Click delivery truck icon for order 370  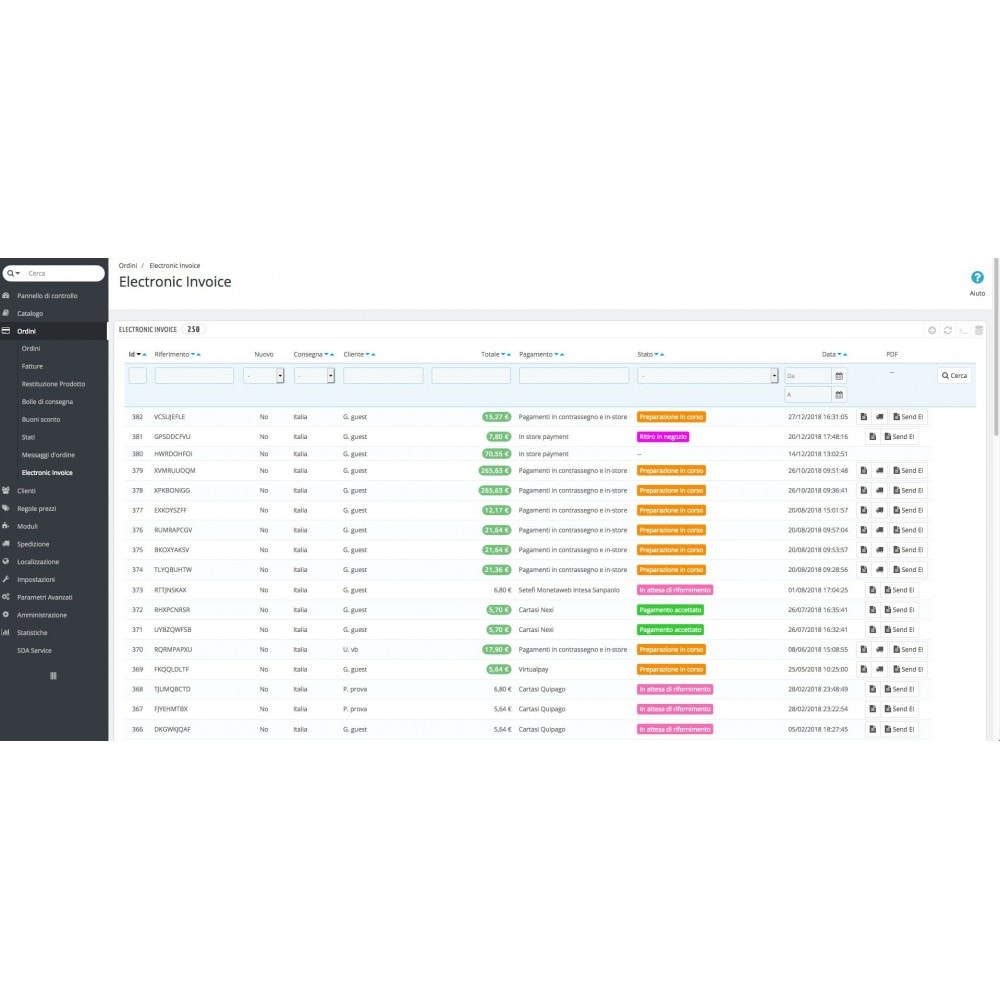pos(879,649)
